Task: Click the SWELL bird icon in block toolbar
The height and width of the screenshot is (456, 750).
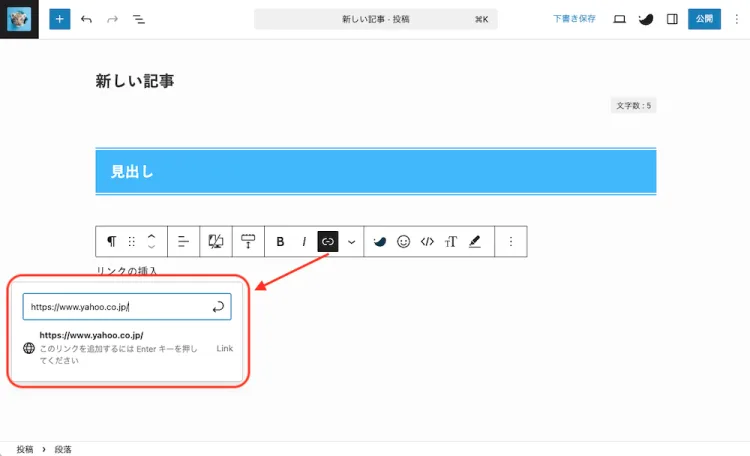Action: point(380,242)
